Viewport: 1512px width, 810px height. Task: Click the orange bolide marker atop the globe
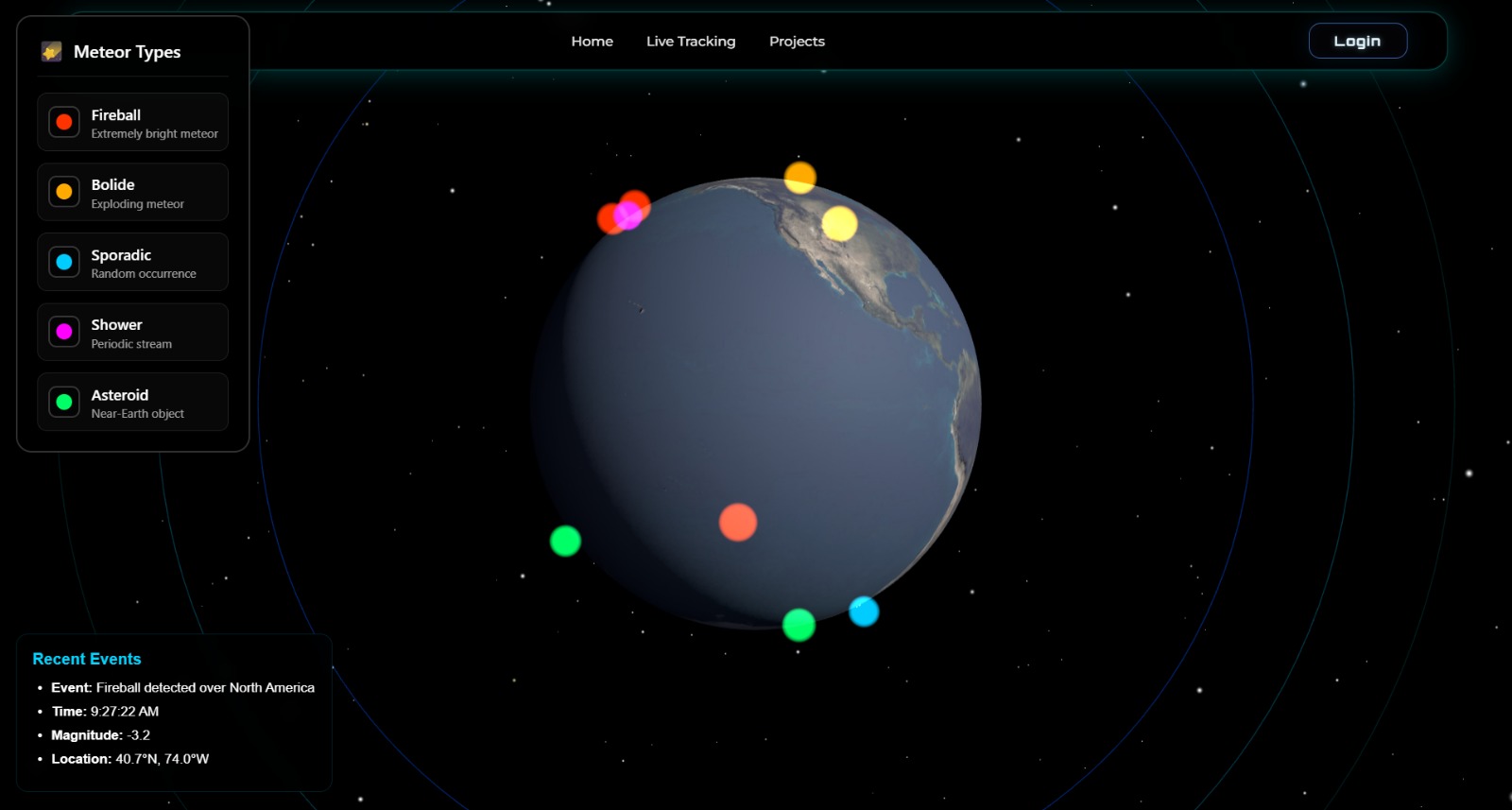pos(800,177)
